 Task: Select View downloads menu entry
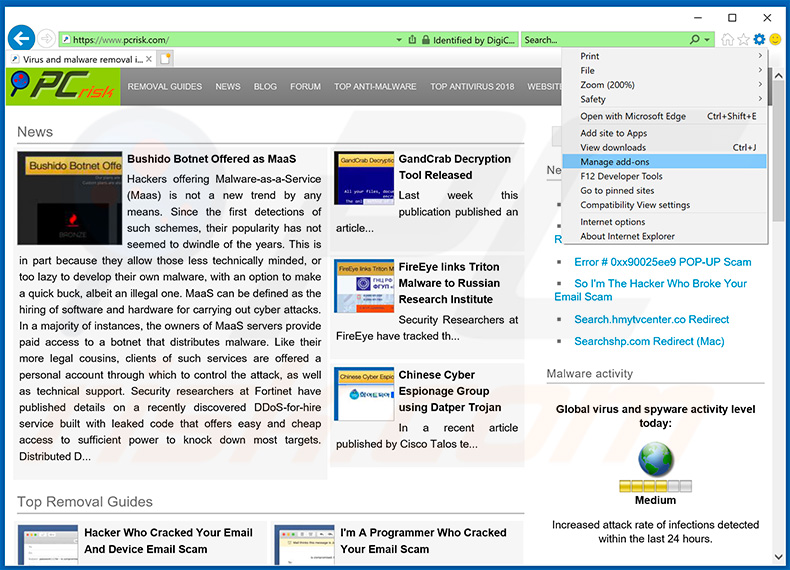pos(665,148)
